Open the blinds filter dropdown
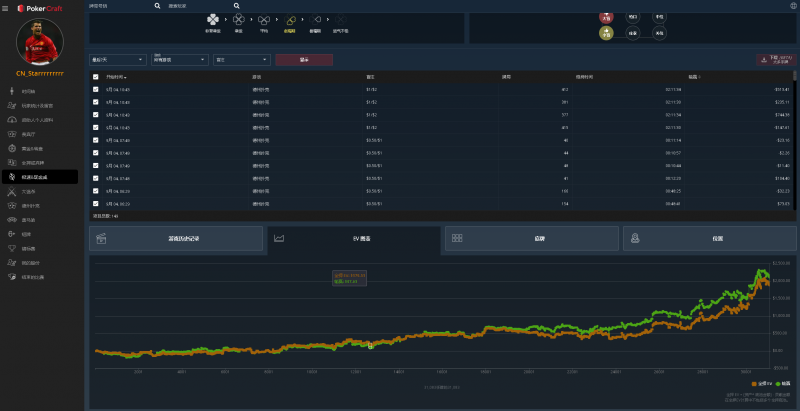The height and width of the screenshot is (411, 800). pos(242,59)
